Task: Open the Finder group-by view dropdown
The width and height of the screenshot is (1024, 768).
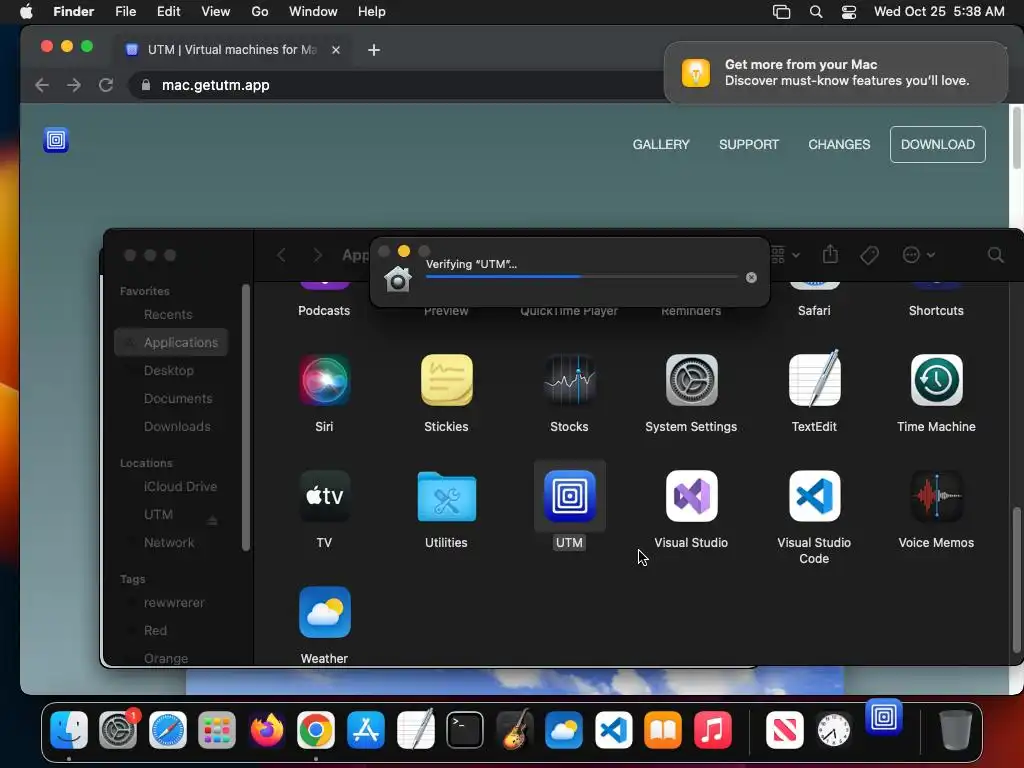Action: [x=785, y=255]
